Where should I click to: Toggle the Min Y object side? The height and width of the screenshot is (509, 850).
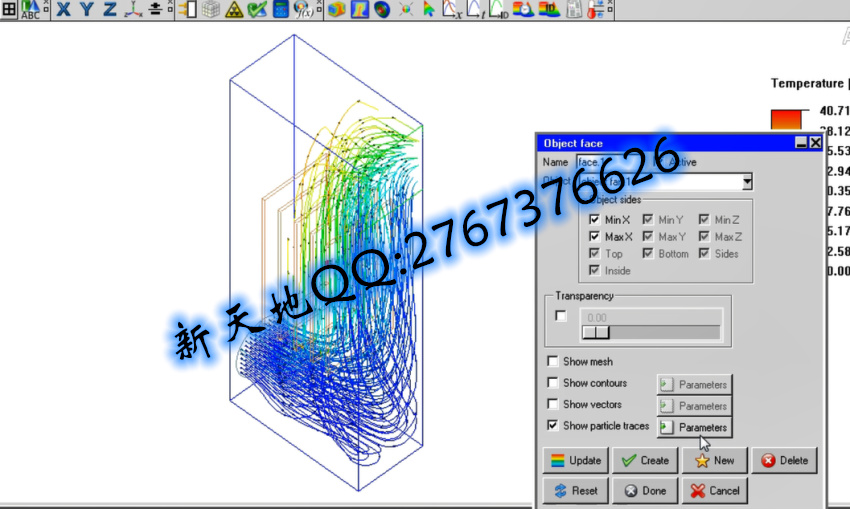click(648, 220)
